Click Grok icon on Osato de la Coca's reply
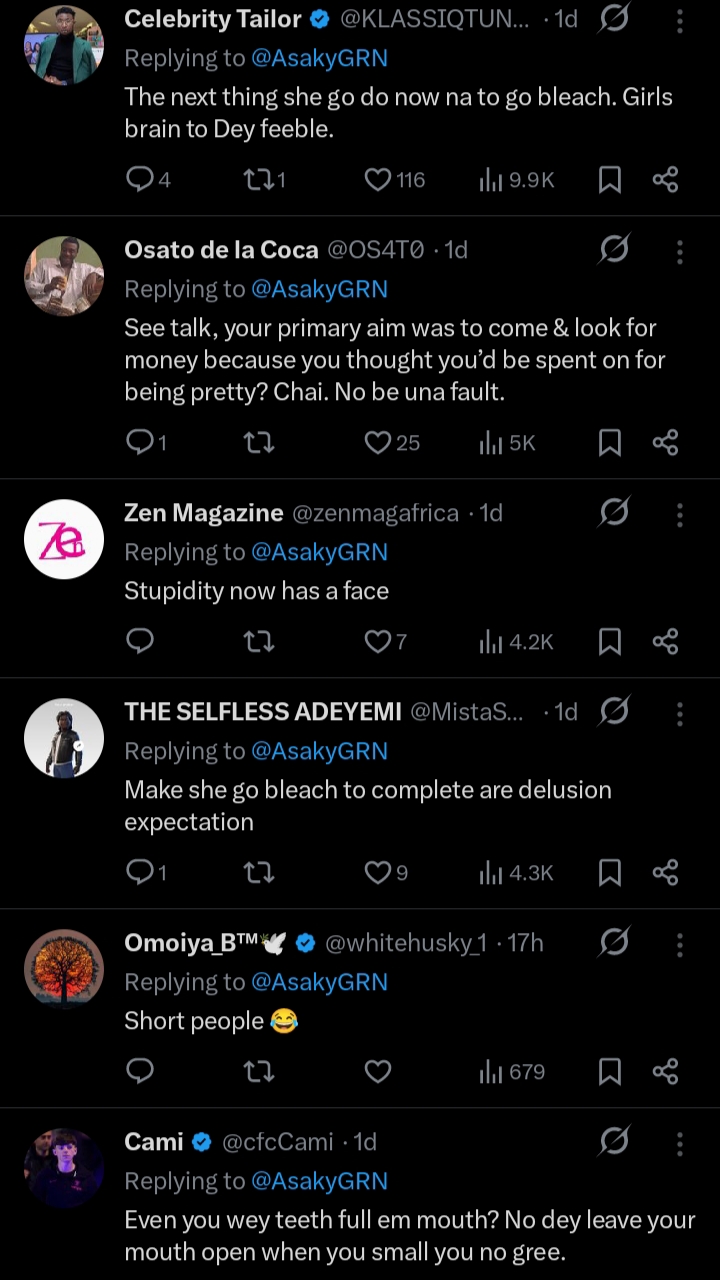The width and height of the screenshot is (720, 1280). coord(614,250)
